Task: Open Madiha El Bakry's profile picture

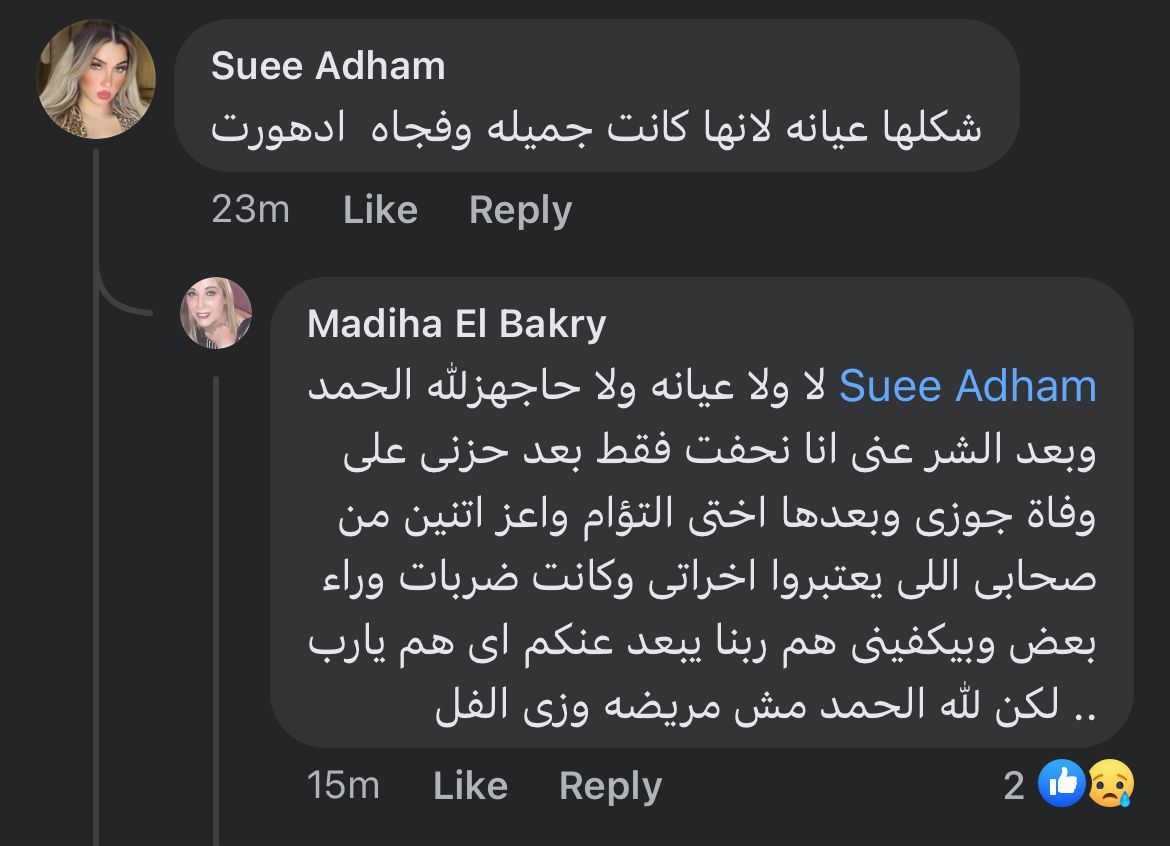Action: click(216, 313)
